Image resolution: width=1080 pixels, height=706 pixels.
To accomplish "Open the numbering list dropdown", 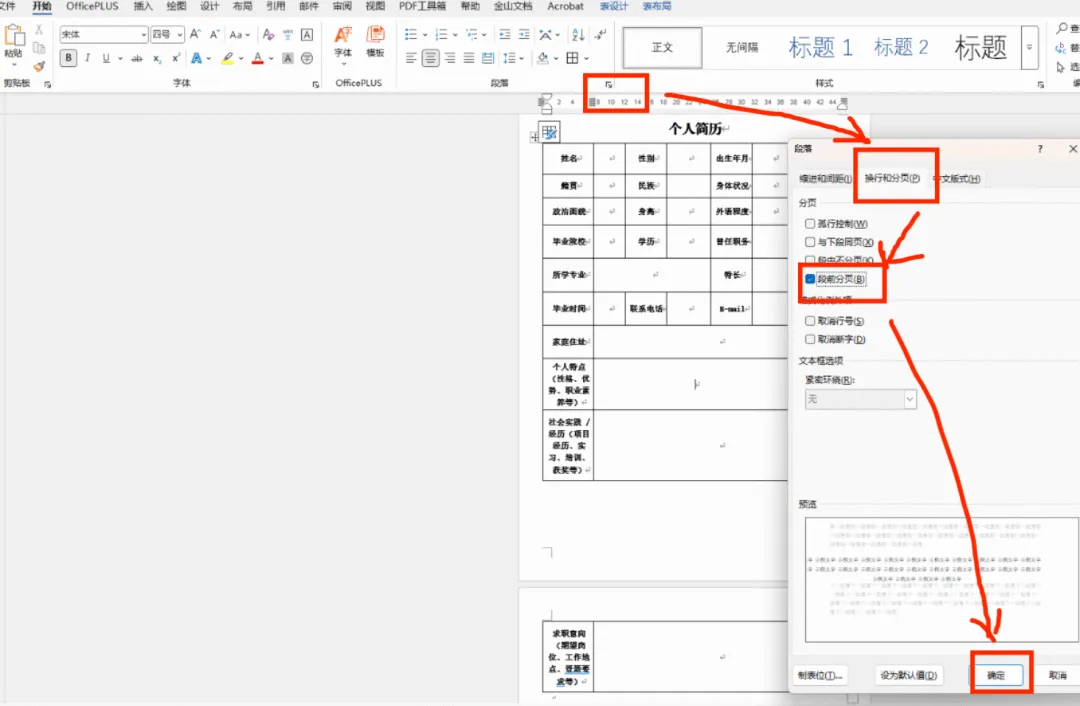I will (x=455, y=34).
